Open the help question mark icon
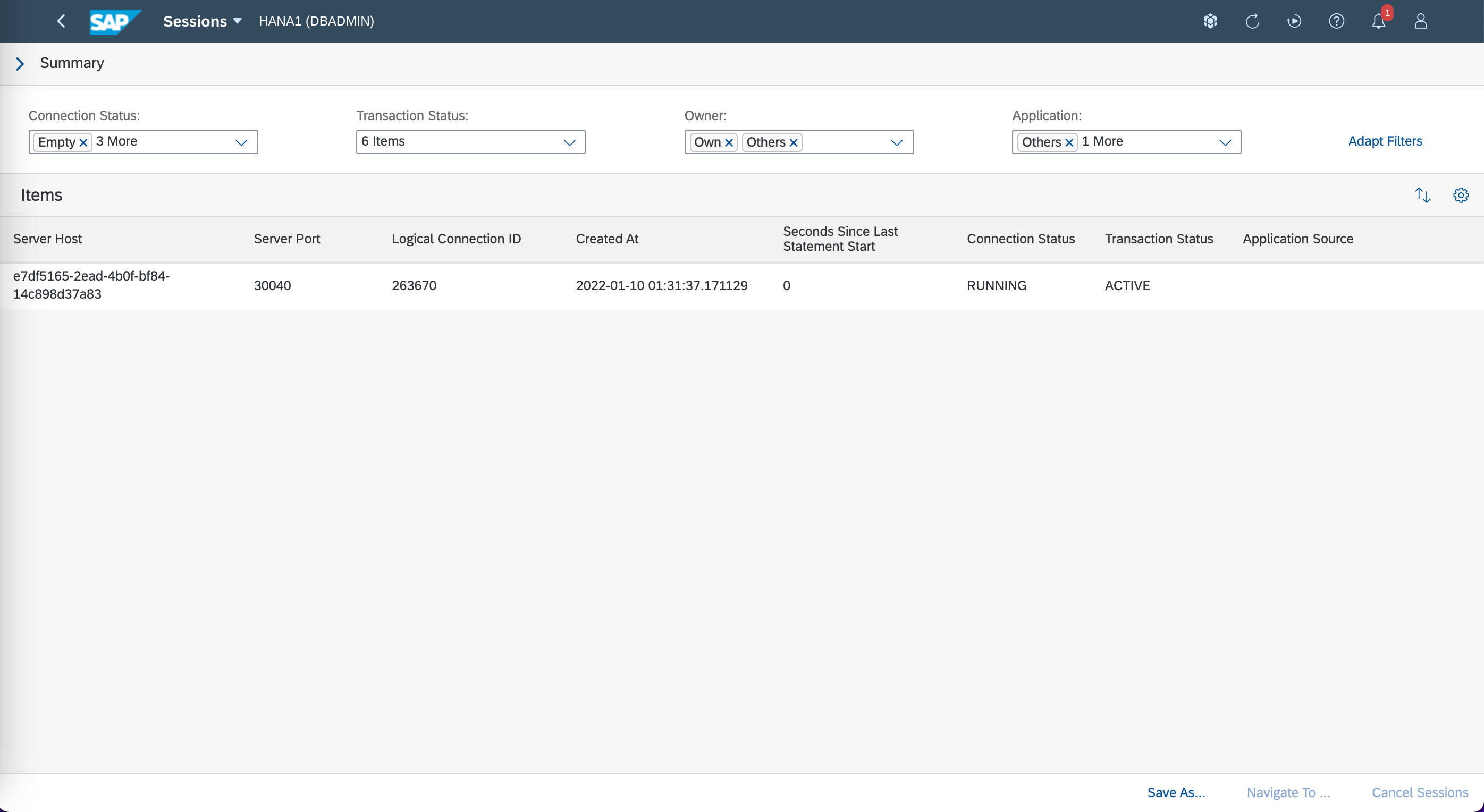This screenshot has width=1484, height=812. tap(1336, 21)
